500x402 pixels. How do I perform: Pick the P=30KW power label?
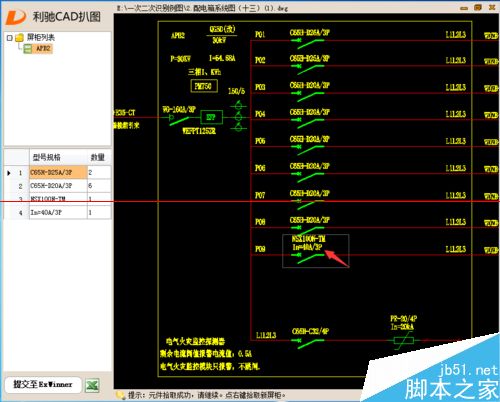click(x=180, y=59)
